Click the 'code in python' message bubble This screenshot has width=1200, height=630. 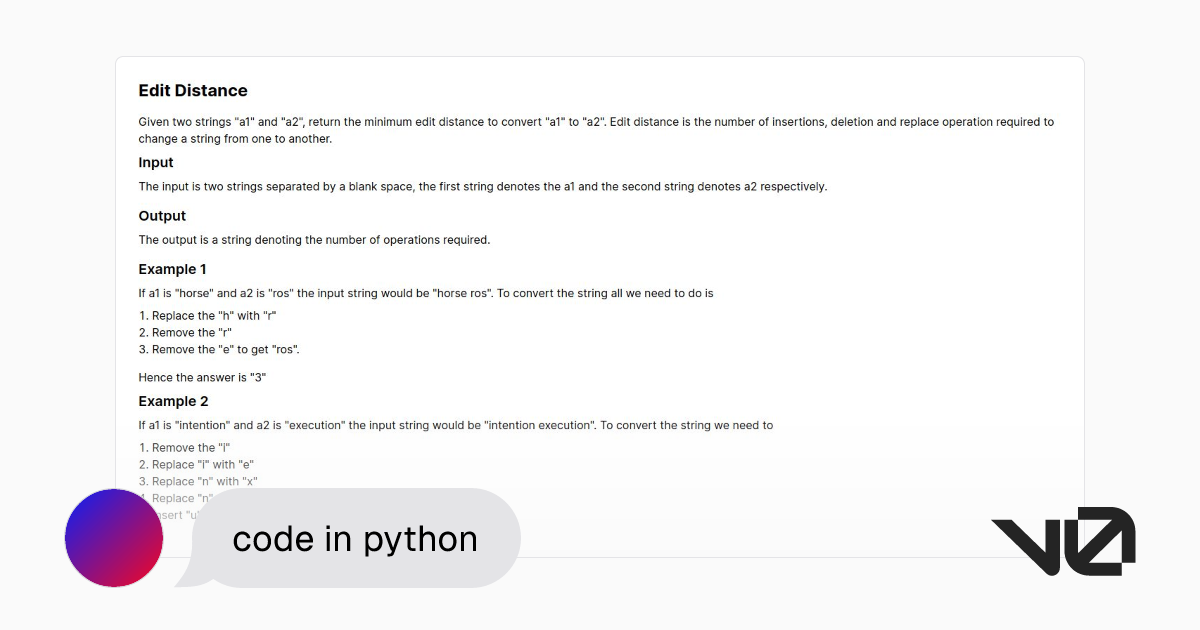point(354,538)
